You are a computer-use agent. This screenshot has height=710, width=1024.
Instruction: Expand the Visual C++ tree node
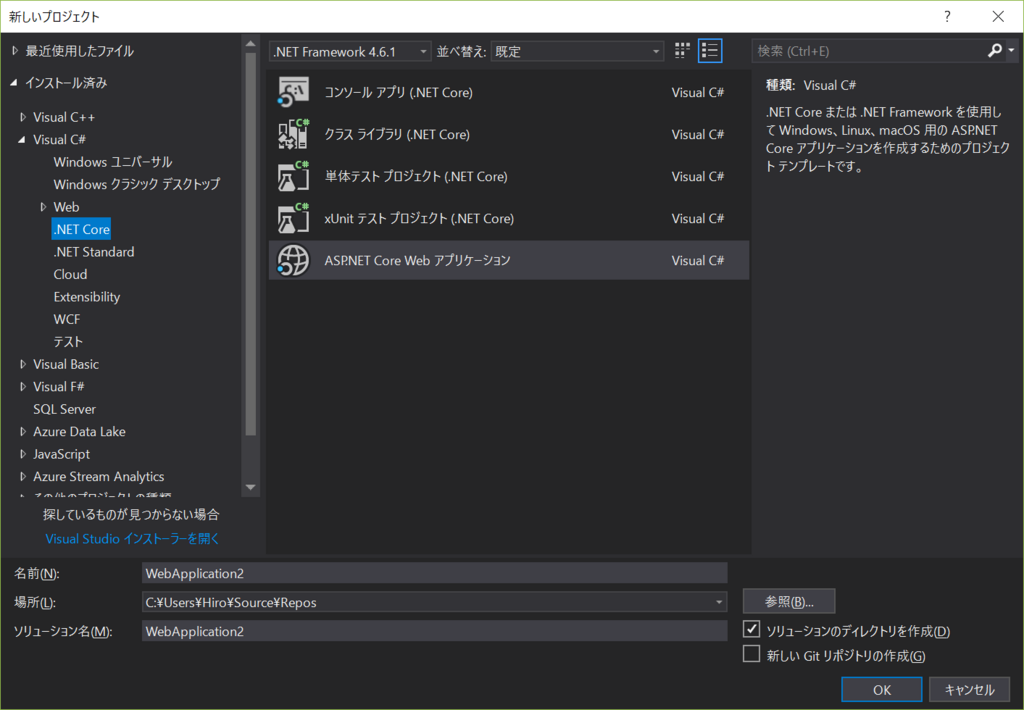pyautogui.click(x=23, y=118)
